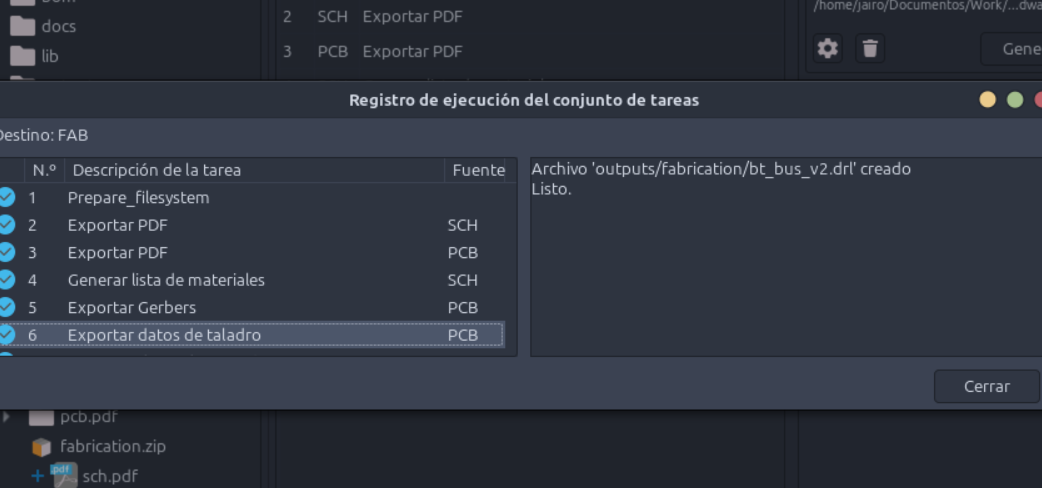Click the sch.pdf file icon

[64, 475]
